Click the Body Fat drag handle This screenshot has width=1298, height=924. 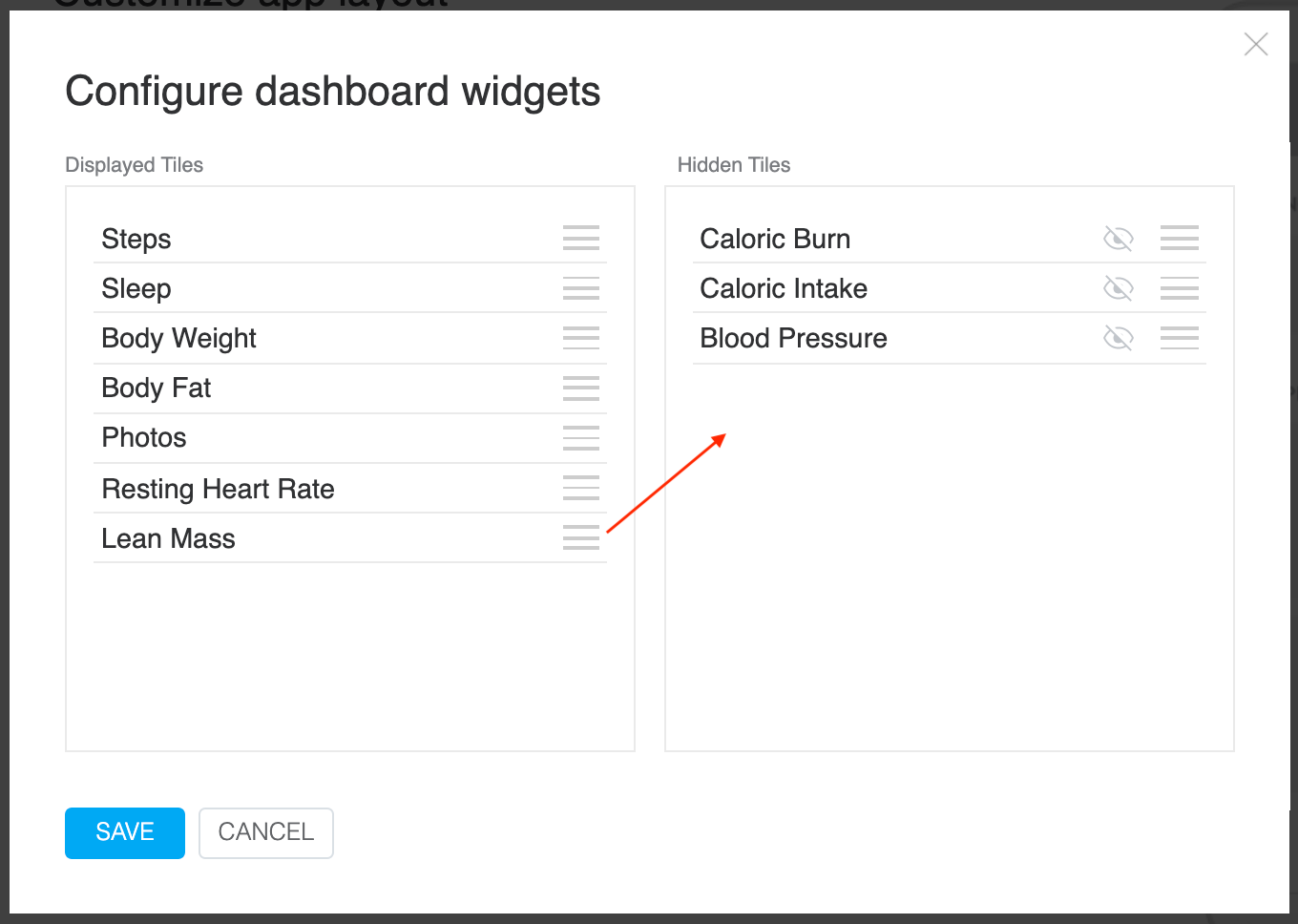[x=581, y=388]
